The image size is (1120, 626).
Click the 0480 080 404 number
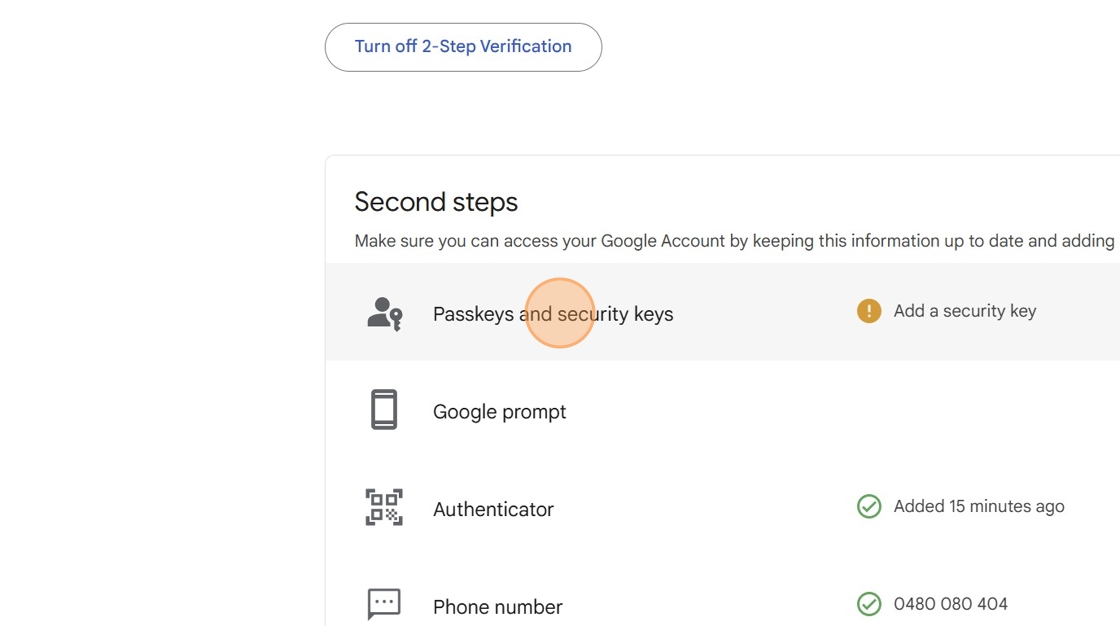pyautogui.click(x=950, y=604)
